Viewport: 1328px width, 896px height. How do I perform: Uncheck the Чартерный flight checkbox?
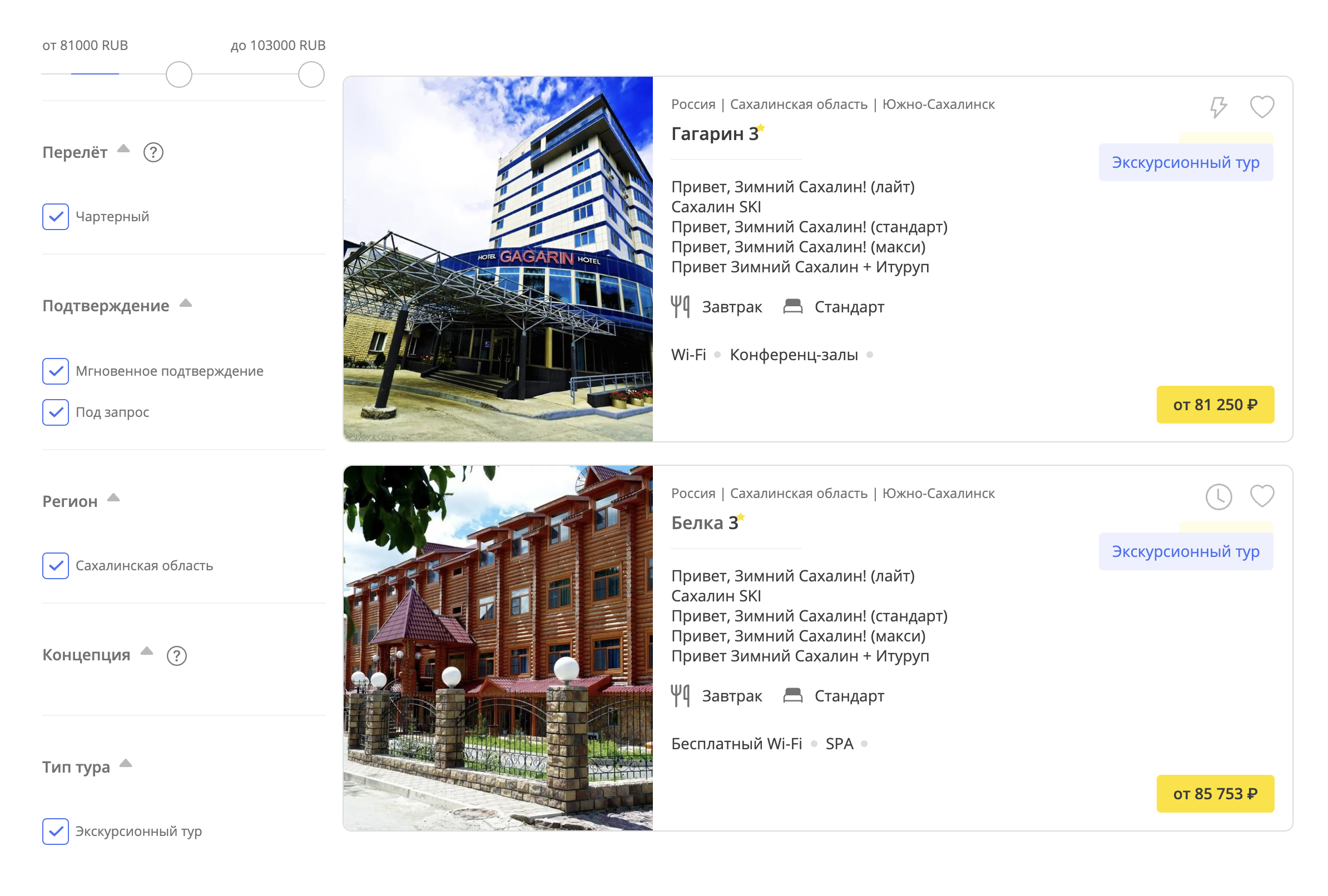[56, 217]
